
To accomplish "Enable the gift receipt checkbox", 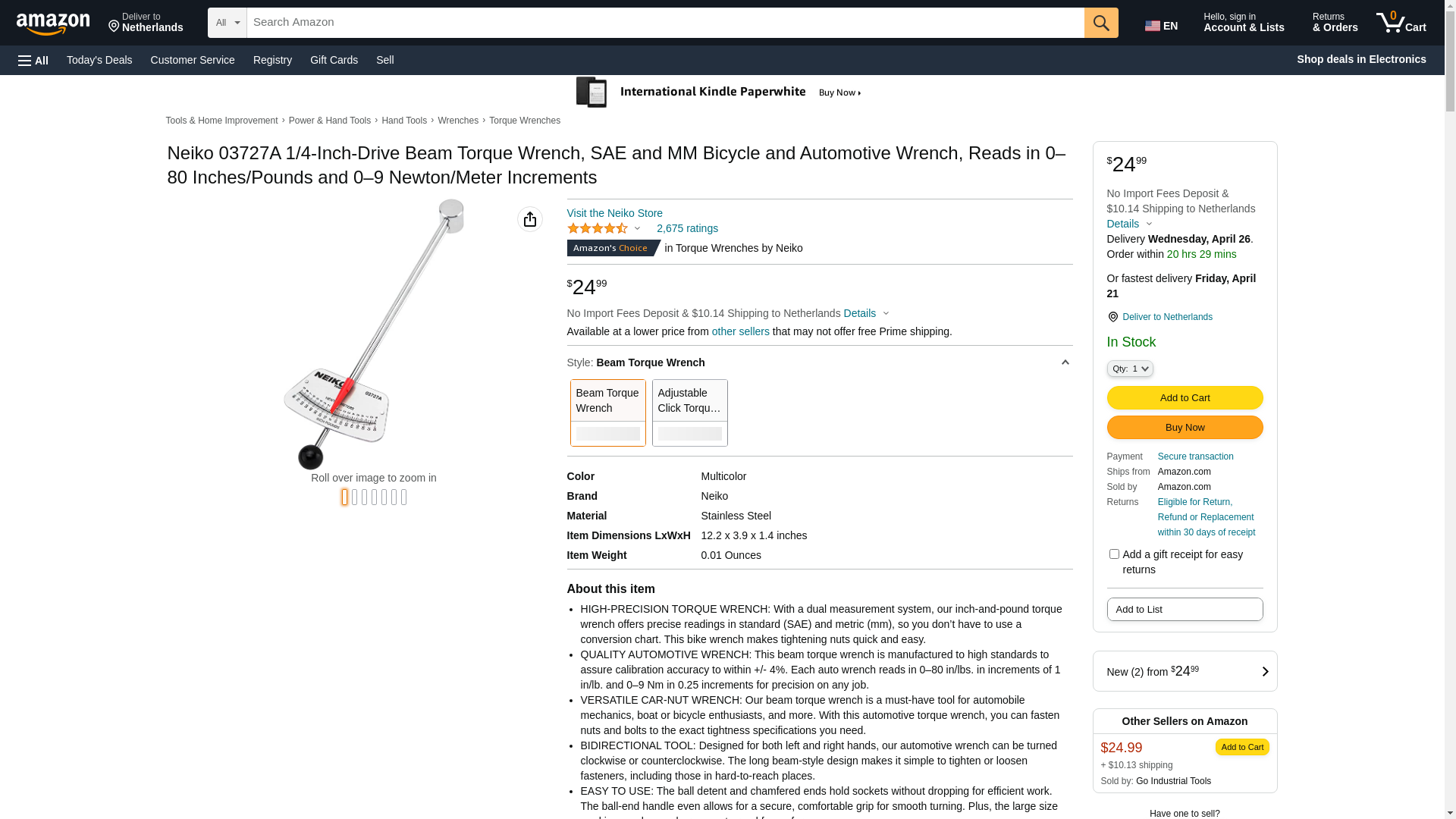I will tap(1114, 554).
